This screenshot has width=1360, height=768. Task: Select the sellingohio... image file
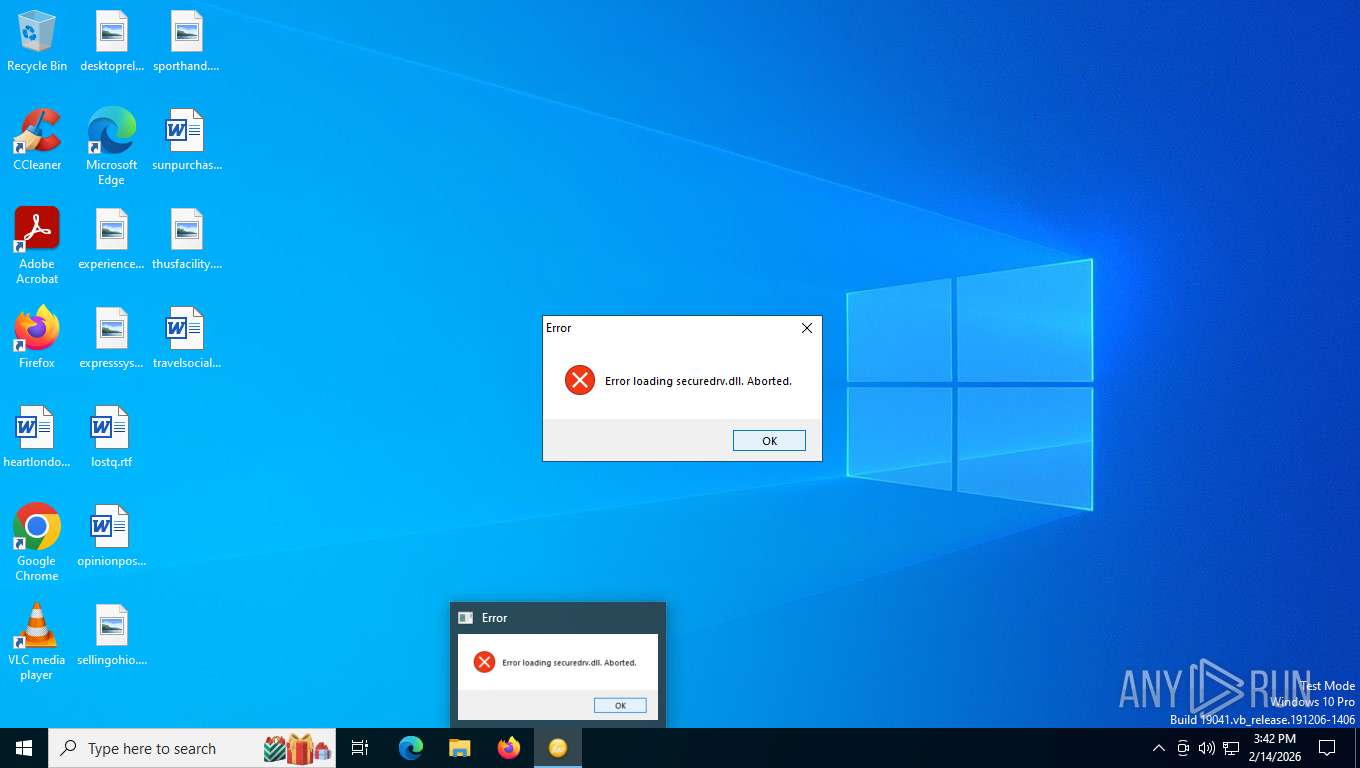click(x=111, y=635)
